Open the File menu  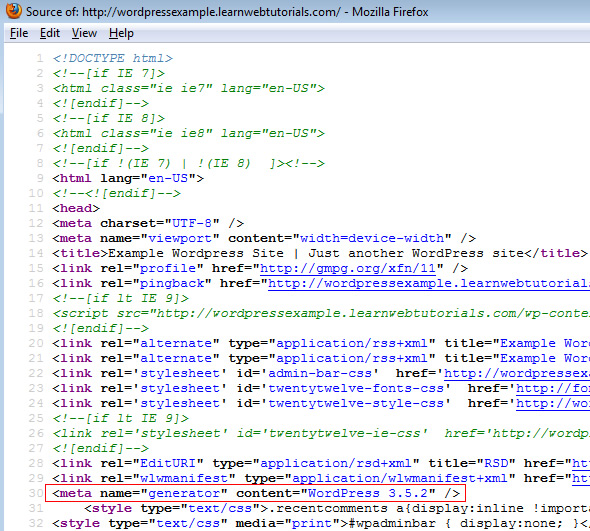19,33
